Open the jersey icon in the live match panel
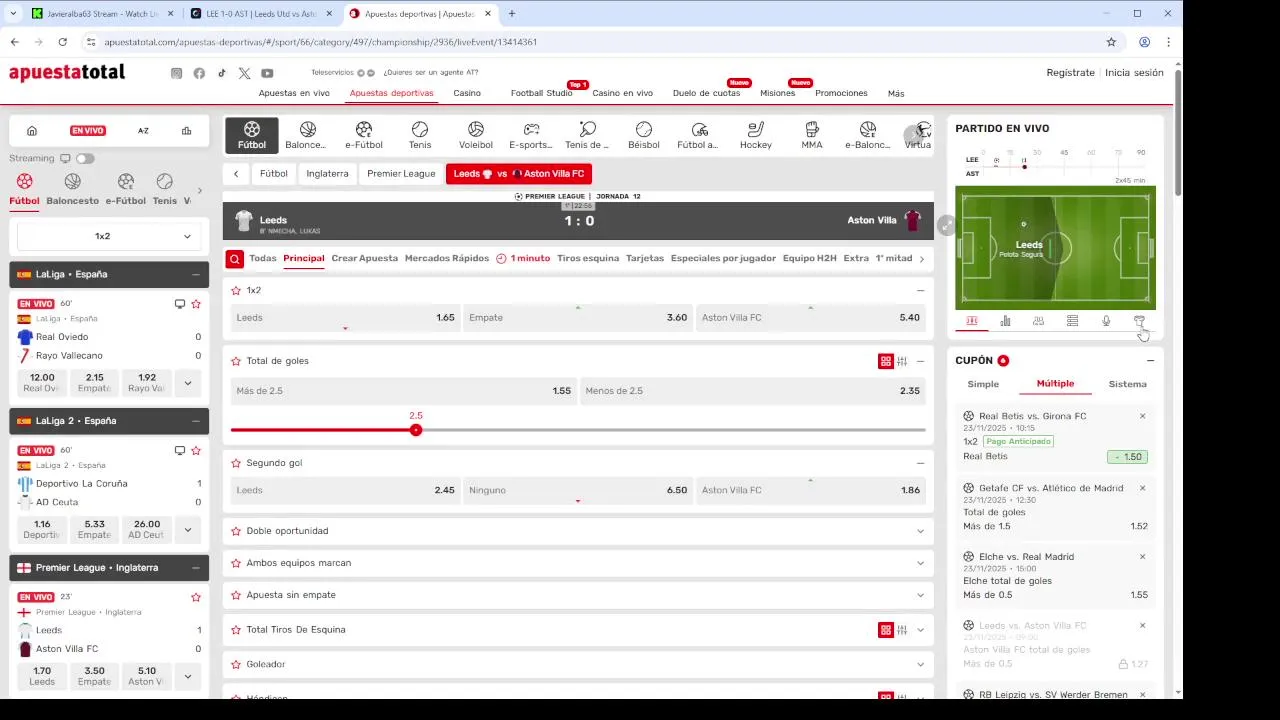The image size is (1280, 720). 1139,321
